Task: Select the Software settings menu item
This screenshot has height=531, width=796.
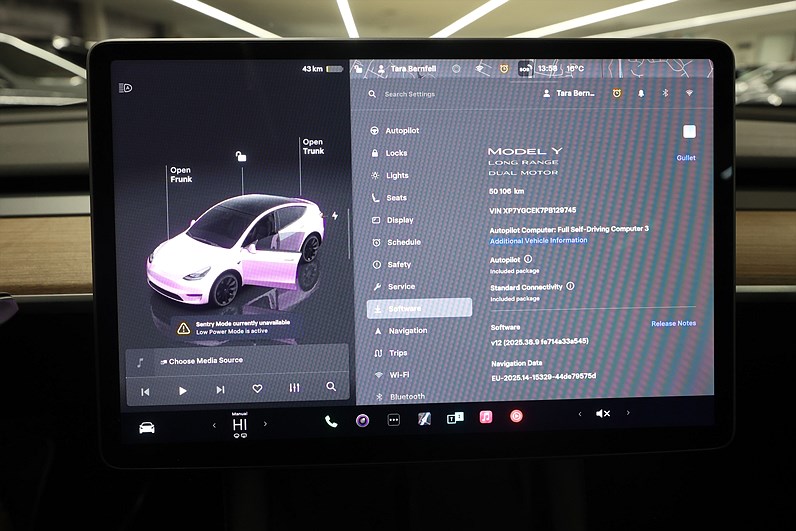Action: click(419, 309)
